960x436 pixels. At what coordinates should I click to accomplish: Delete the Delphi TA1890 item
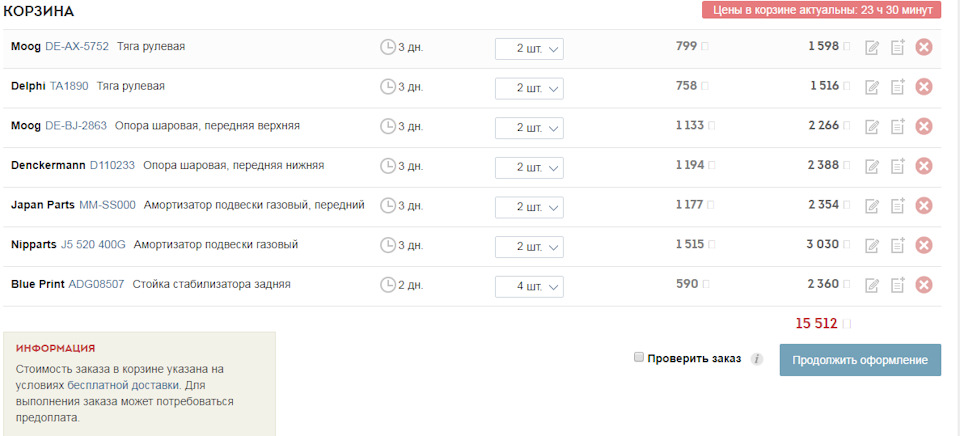pyautogui.click(x=924, y=87)
